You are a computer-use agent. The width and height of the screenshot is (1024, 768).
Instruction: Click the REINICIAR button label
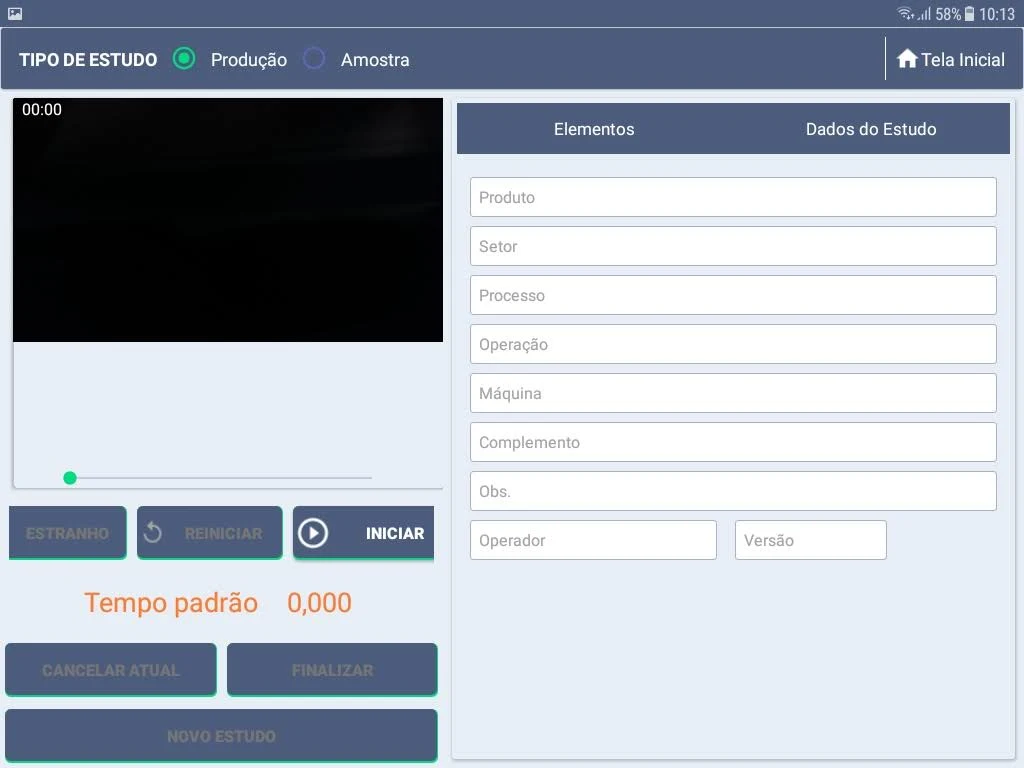pyautogui.click(x=223, y=534)
